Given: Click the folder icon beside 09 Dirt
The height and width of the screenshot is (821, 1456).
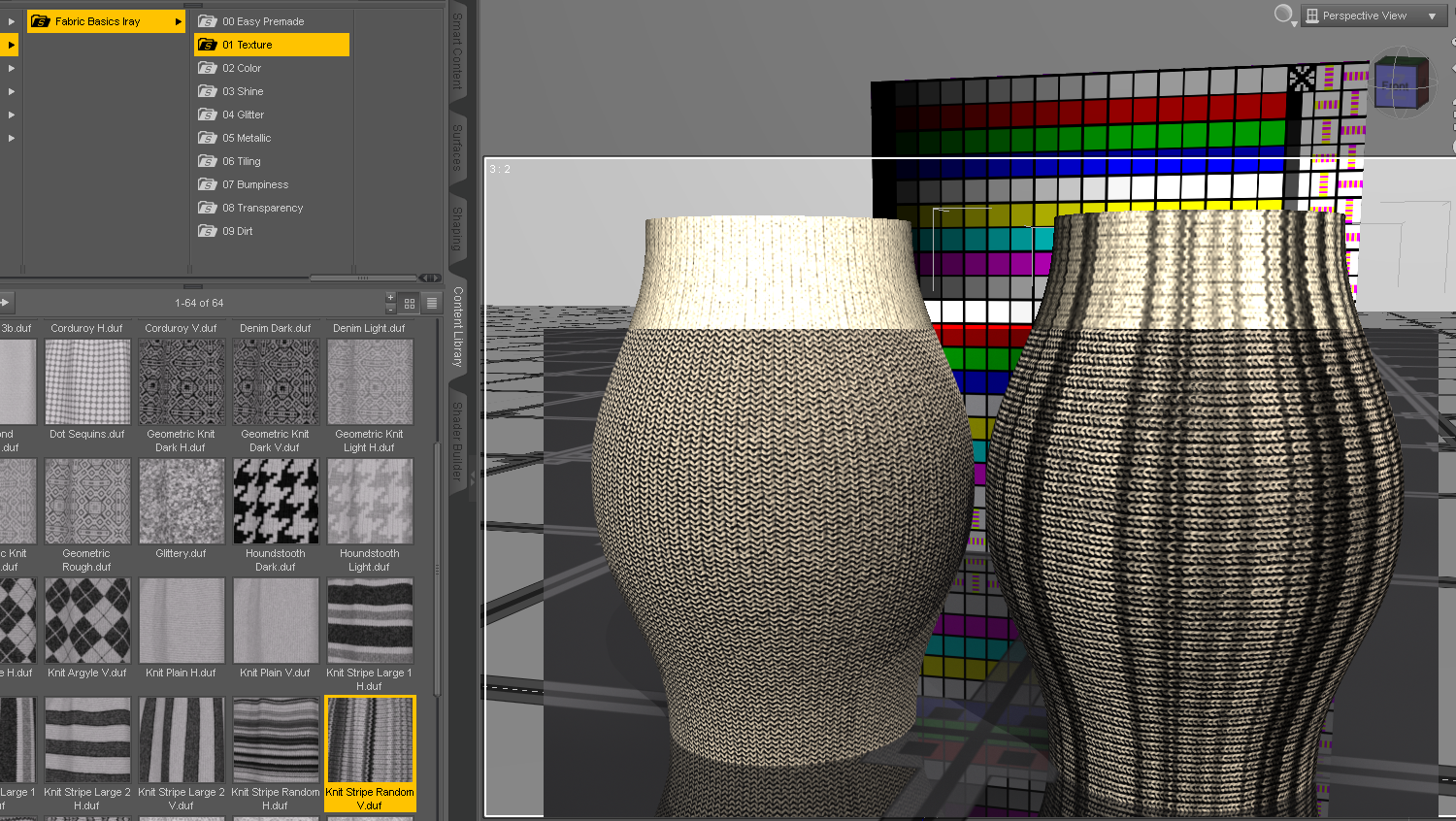Looking at the screenshot, I should (208, 231).
